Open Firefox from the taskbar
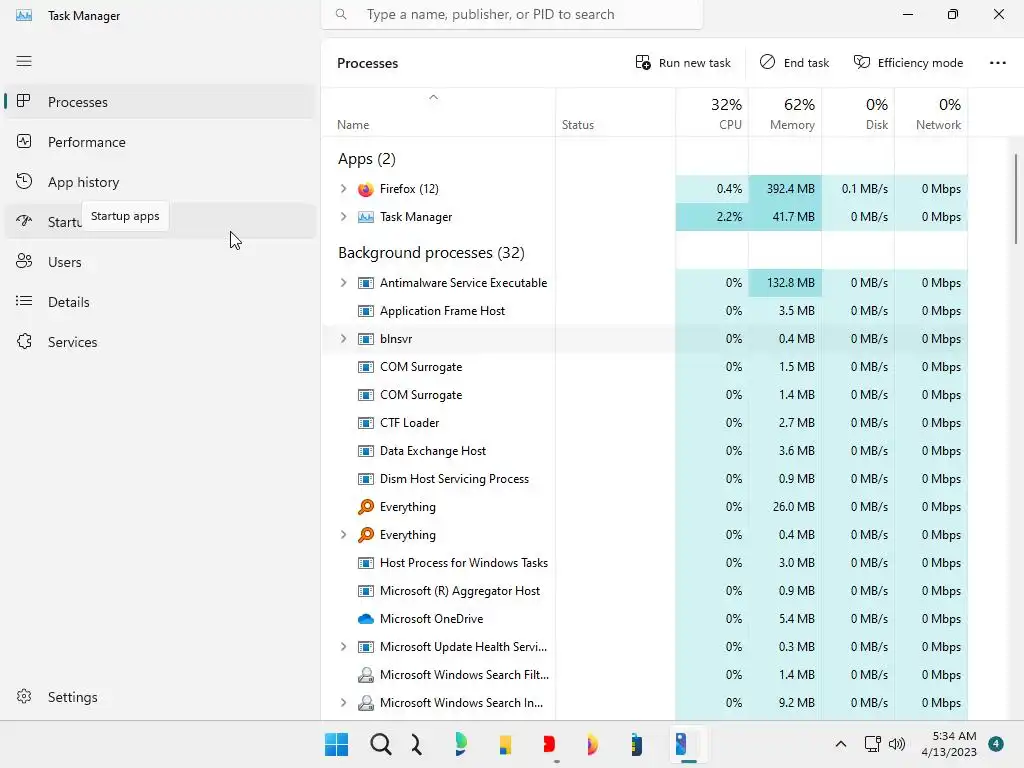Image resolution: width=1024 pixels, height=768 pixels. [592, 744]
